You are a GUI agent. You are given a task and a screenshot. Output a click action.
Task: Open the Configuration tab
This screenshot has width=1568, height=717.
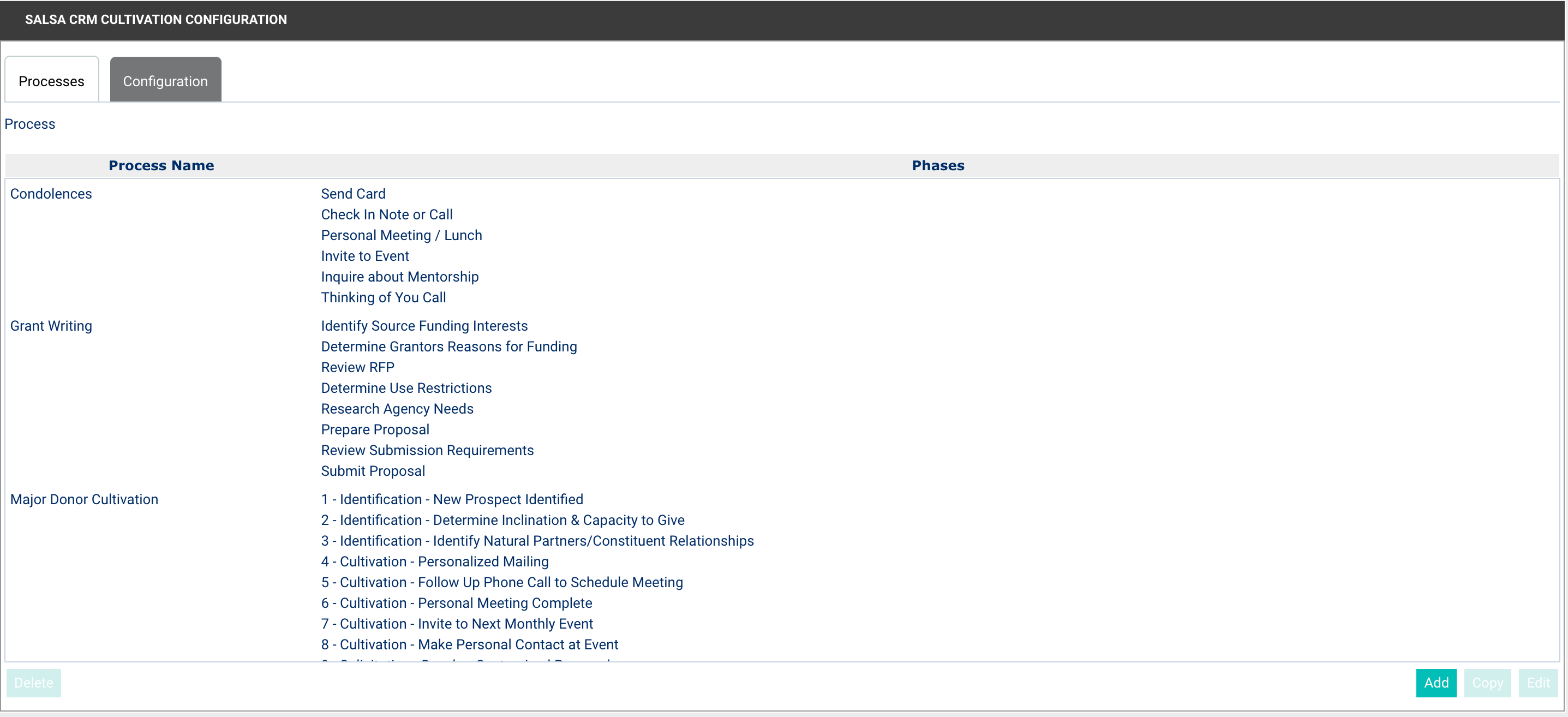[165, 80]
